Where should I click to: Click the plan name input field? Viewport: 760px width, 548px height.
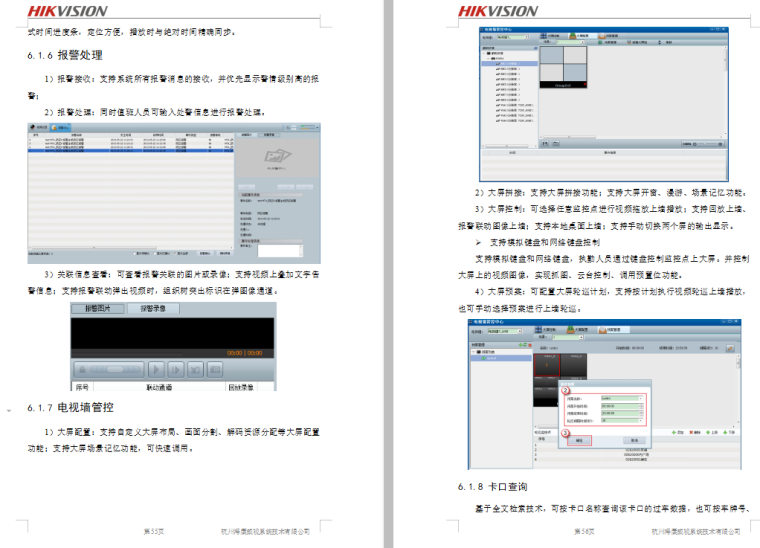point(621,399)
